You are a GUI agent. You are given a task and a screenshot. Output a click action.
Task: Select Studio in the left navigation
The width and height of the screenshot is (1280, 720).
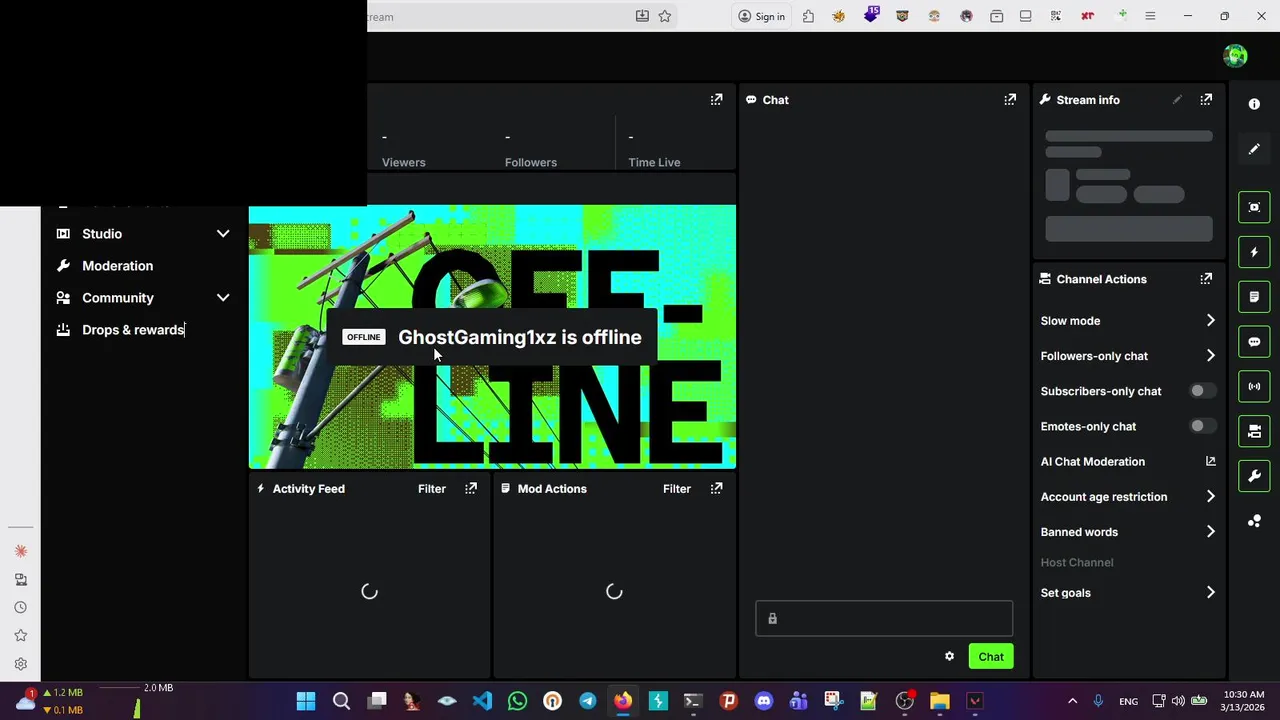[102, 234]
